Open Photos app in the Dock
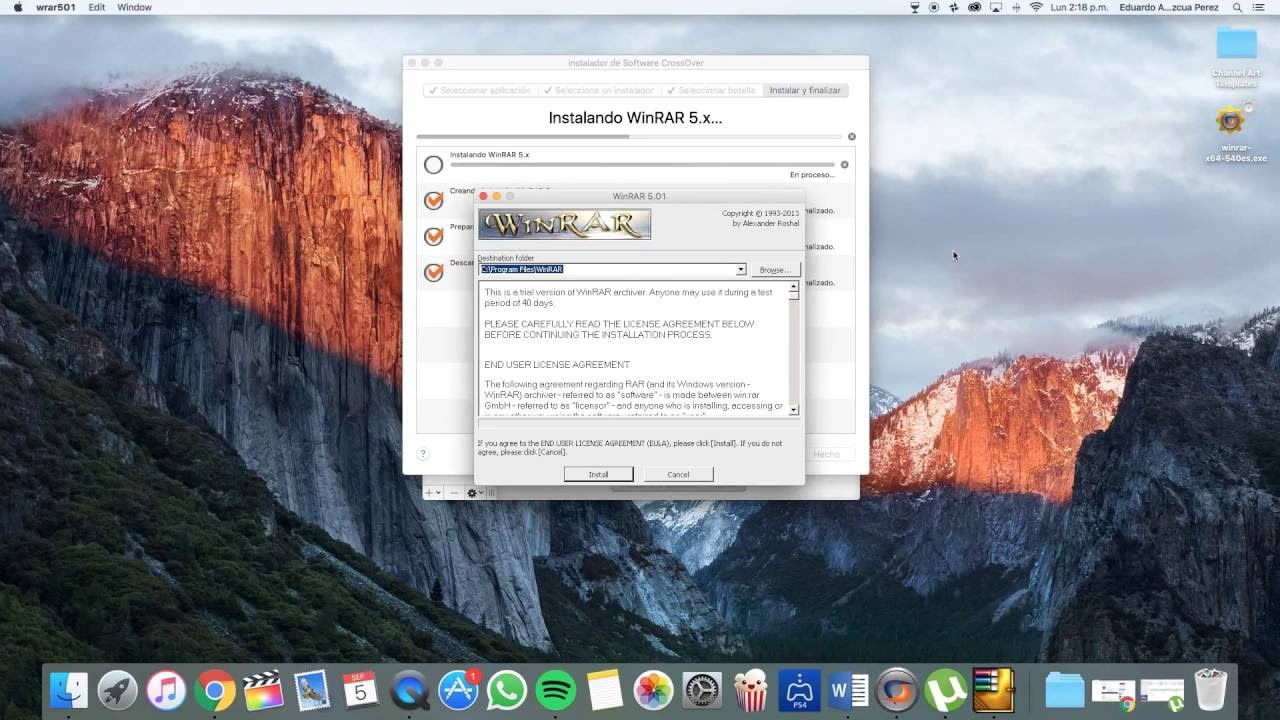 [x=653, y=690]
